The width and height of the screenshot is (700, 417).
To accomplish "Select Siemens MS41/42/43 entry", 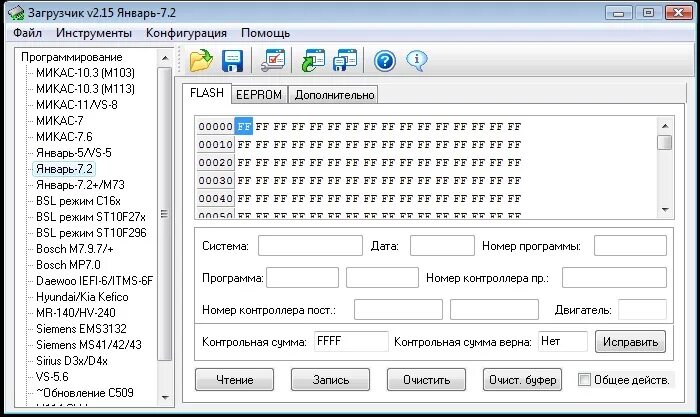I will tap(89, 345).
